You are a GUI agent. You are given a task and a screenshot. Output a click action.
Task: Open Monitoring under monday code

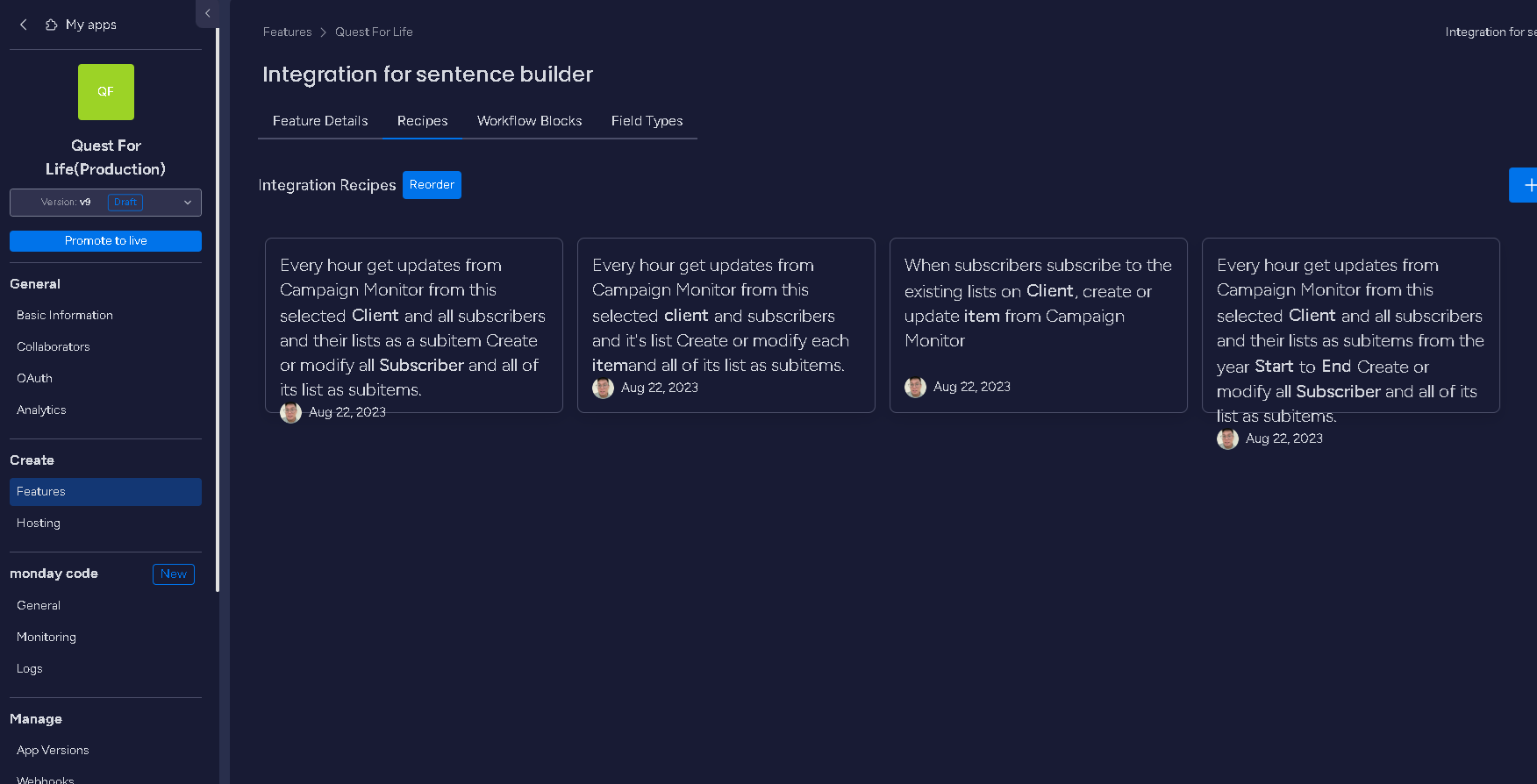[x=46, y=637]
